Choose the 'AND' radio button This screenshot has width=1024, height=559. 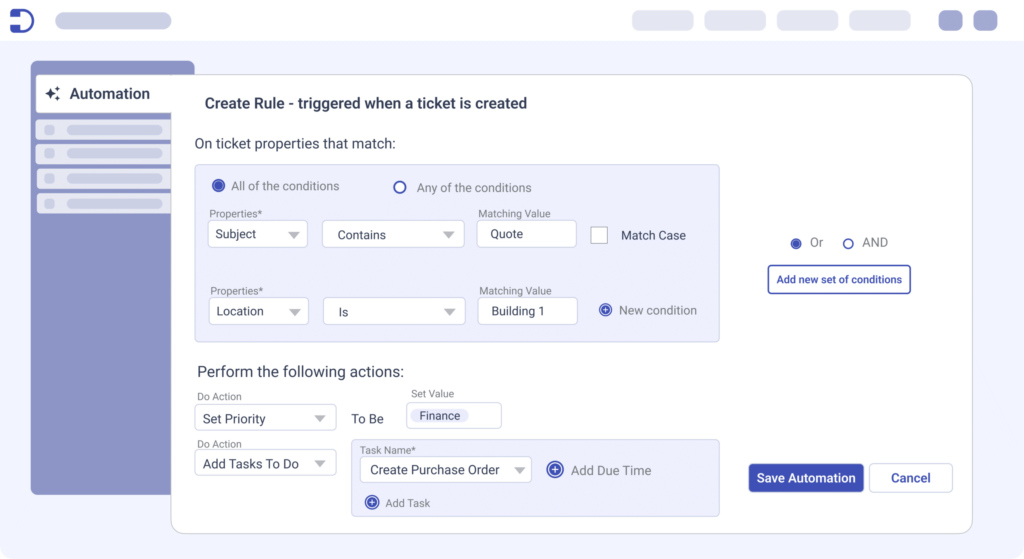pyautogui.click(x=848, y=243)
